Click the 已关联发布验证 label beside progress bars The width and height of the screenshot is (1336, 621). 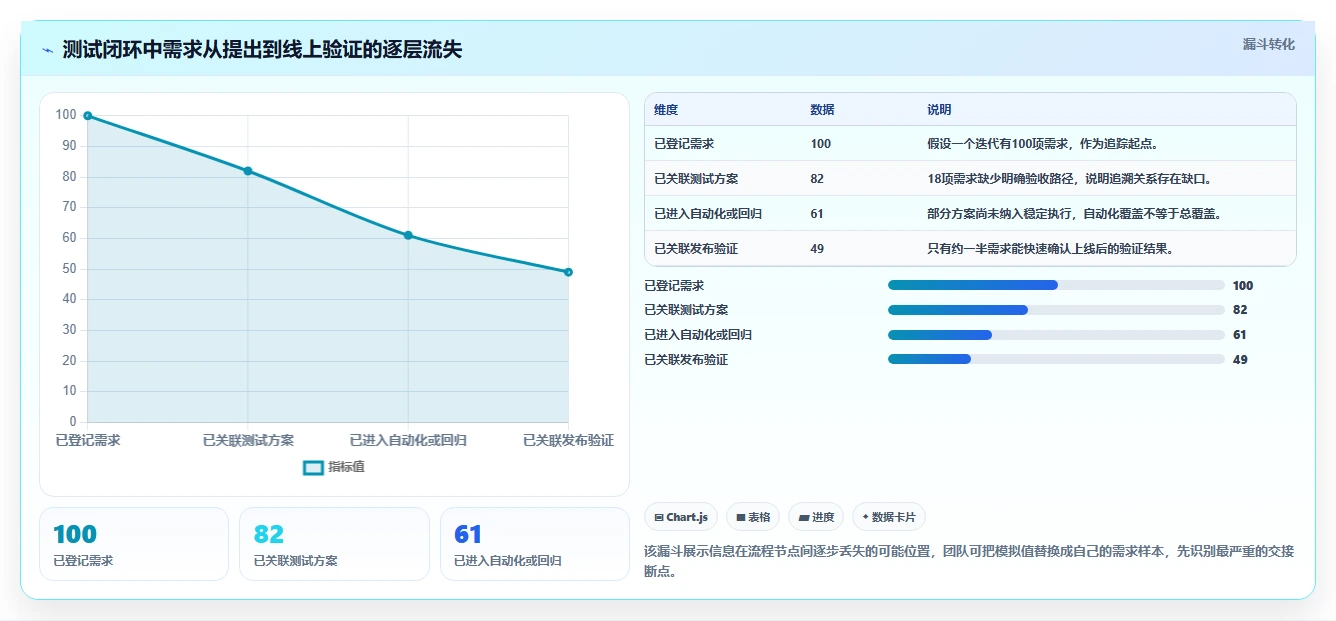[x=686, y=360]
